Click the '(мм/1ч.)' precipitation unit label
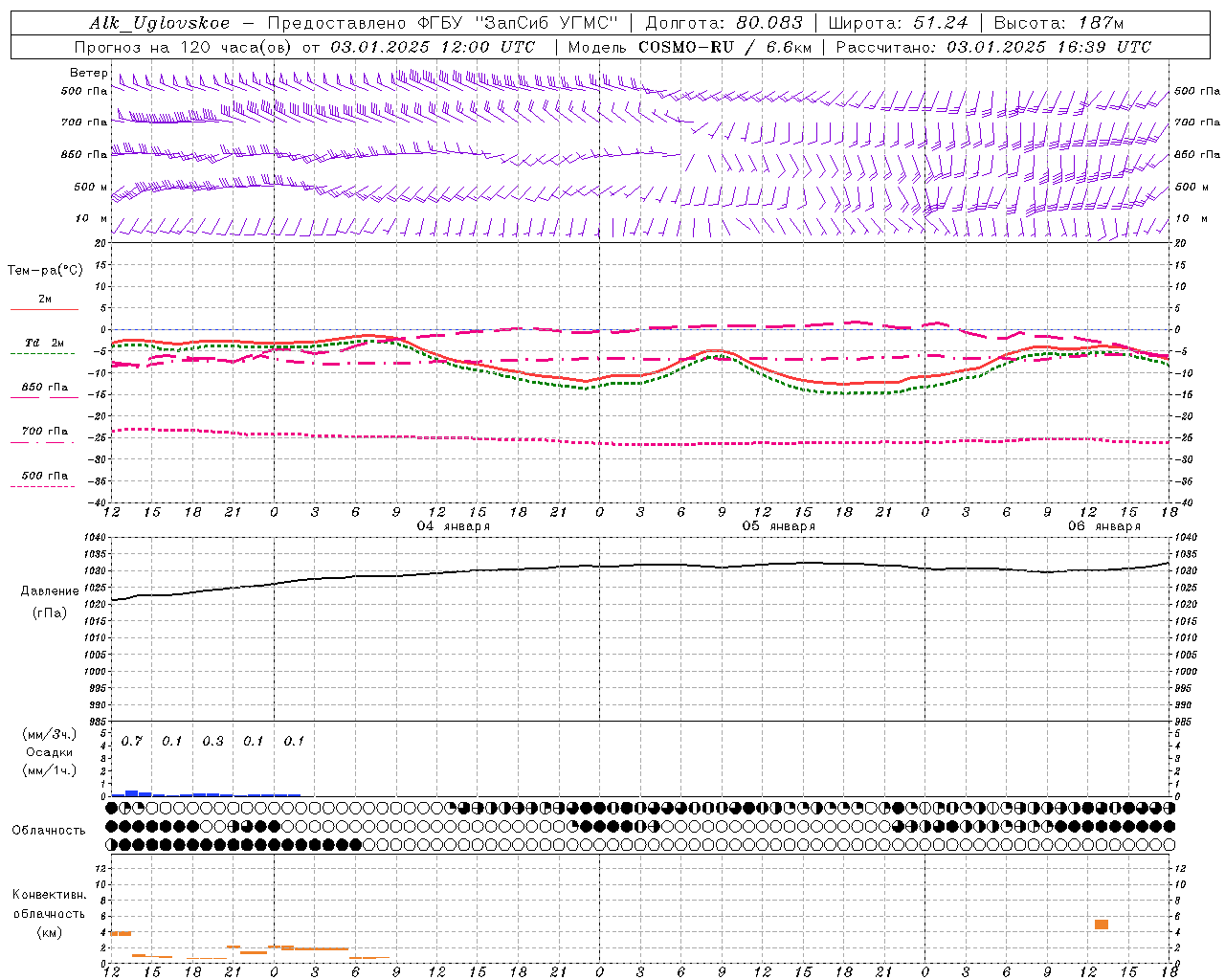 [50, 770]
